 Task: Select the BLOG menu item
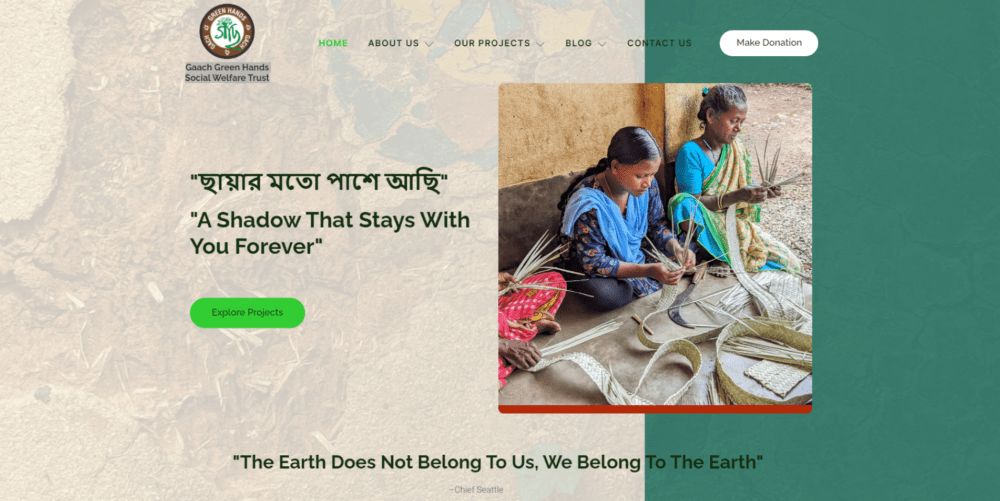[578, 43]
